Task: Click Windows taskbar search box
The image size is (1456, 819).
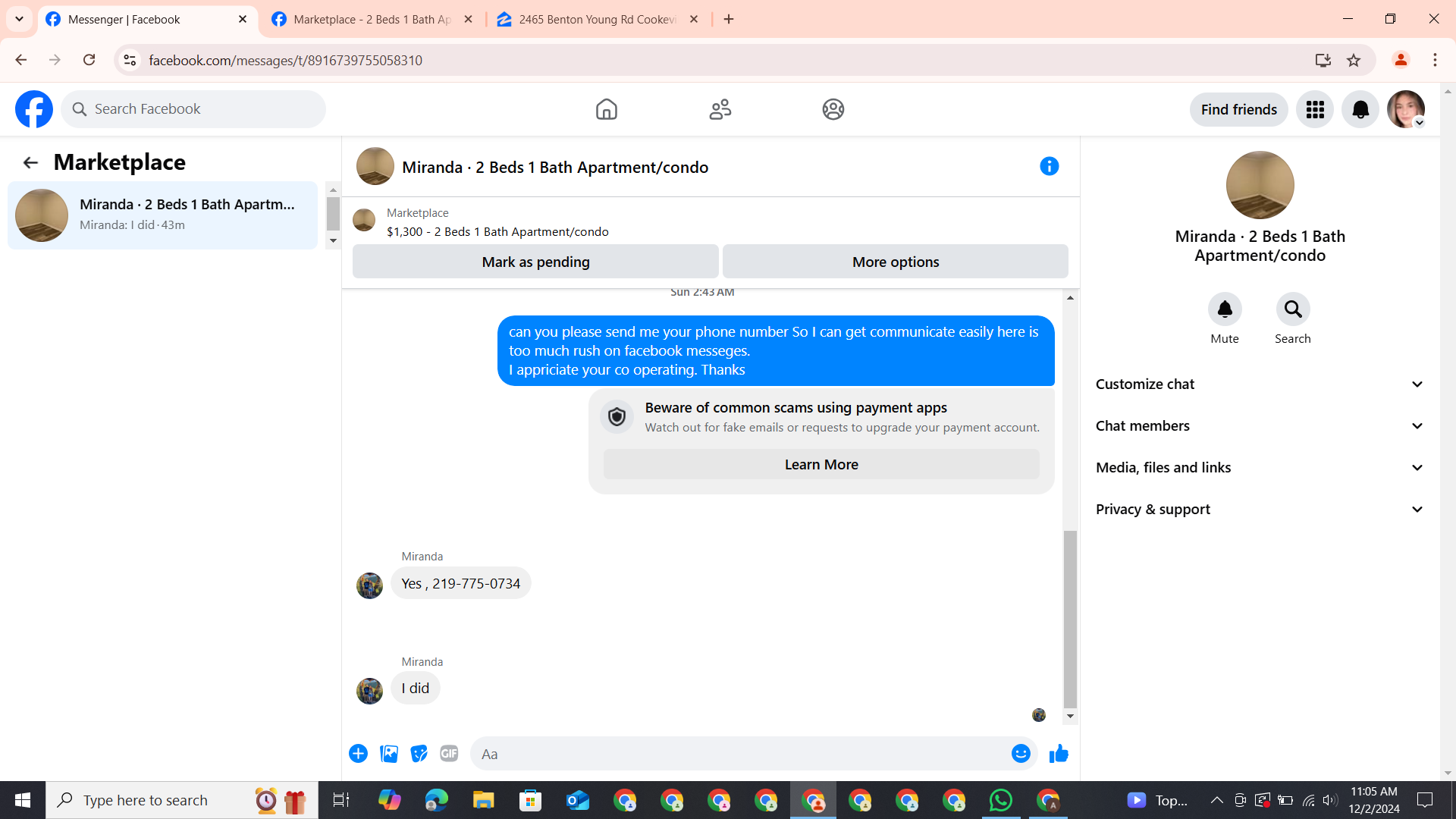Action: coord(182,800)
